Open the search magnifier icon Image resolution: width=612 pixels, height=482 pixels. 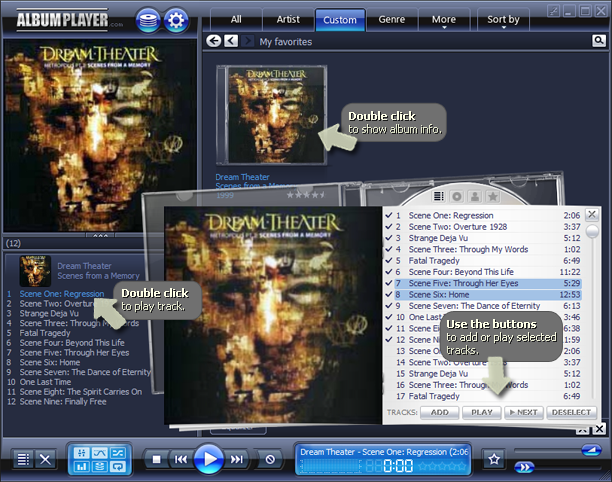point(599,40)
